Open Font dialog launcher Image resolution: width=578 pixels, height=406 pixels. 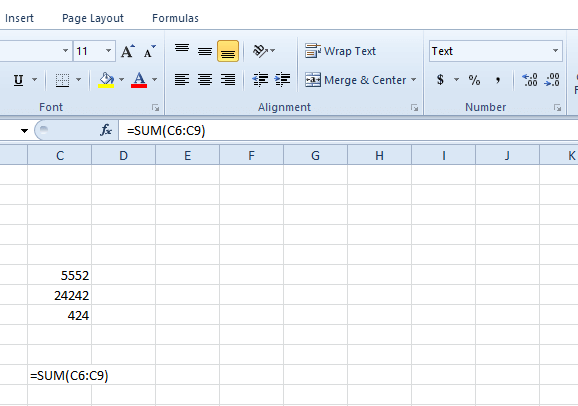tap(156, 108)
